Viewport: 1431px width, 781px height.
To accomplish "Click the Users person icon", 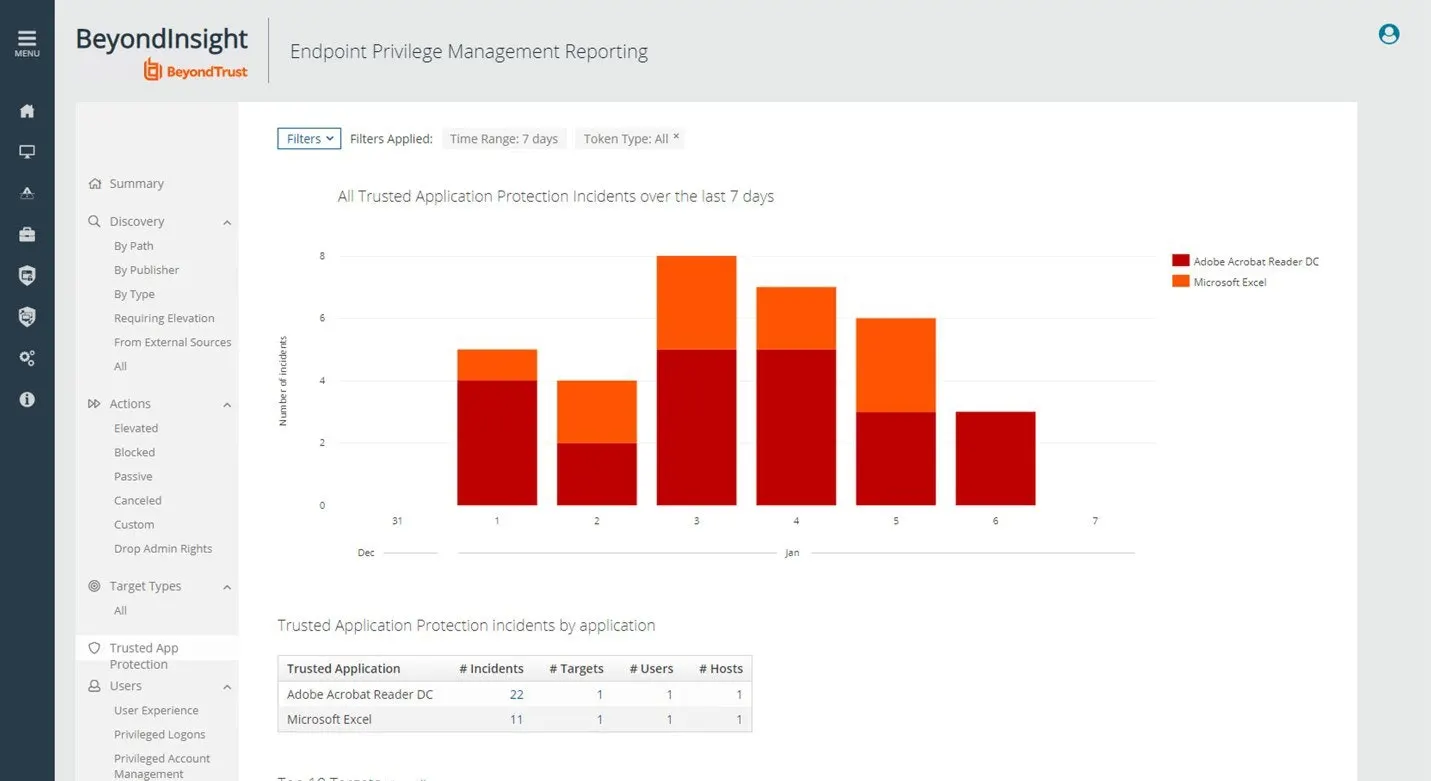I will (x=95, y=686).
